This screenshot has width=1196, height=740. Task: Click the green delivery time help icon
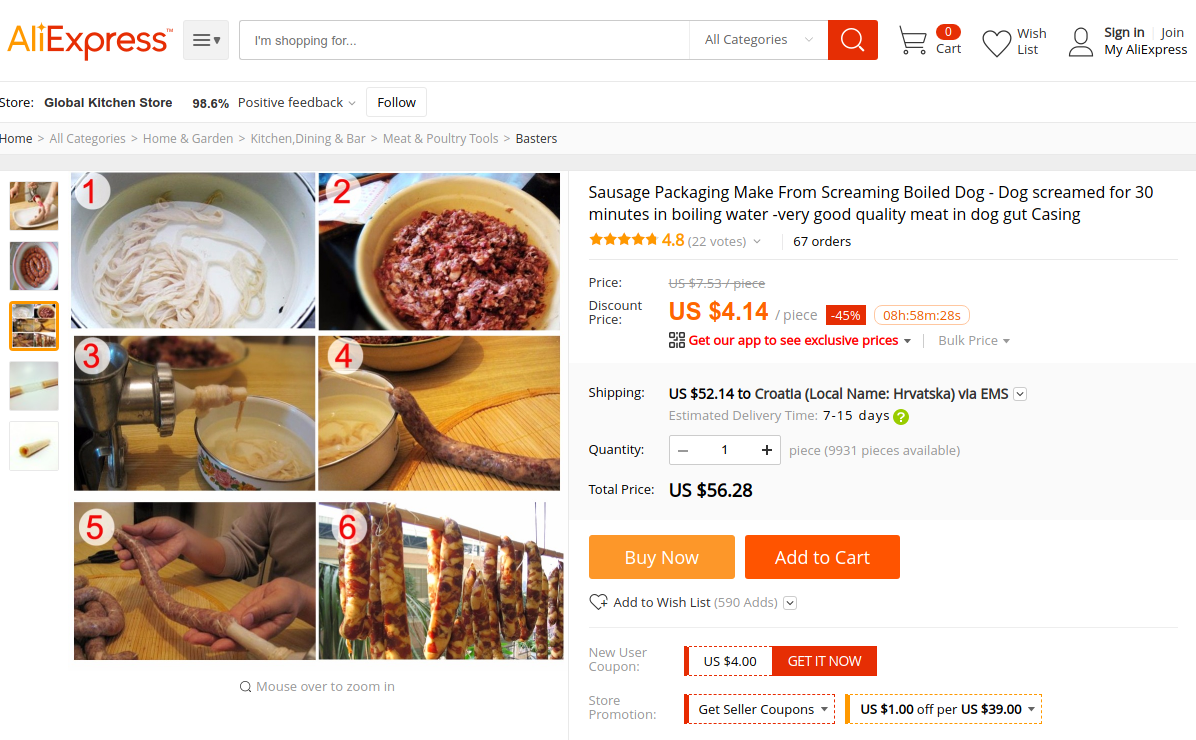[901, 417]
